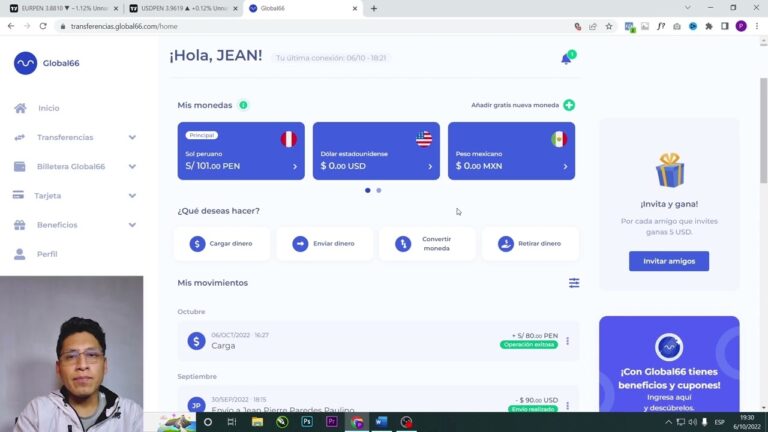Open the Chrome profile avatar

click(x=741, y=26)
